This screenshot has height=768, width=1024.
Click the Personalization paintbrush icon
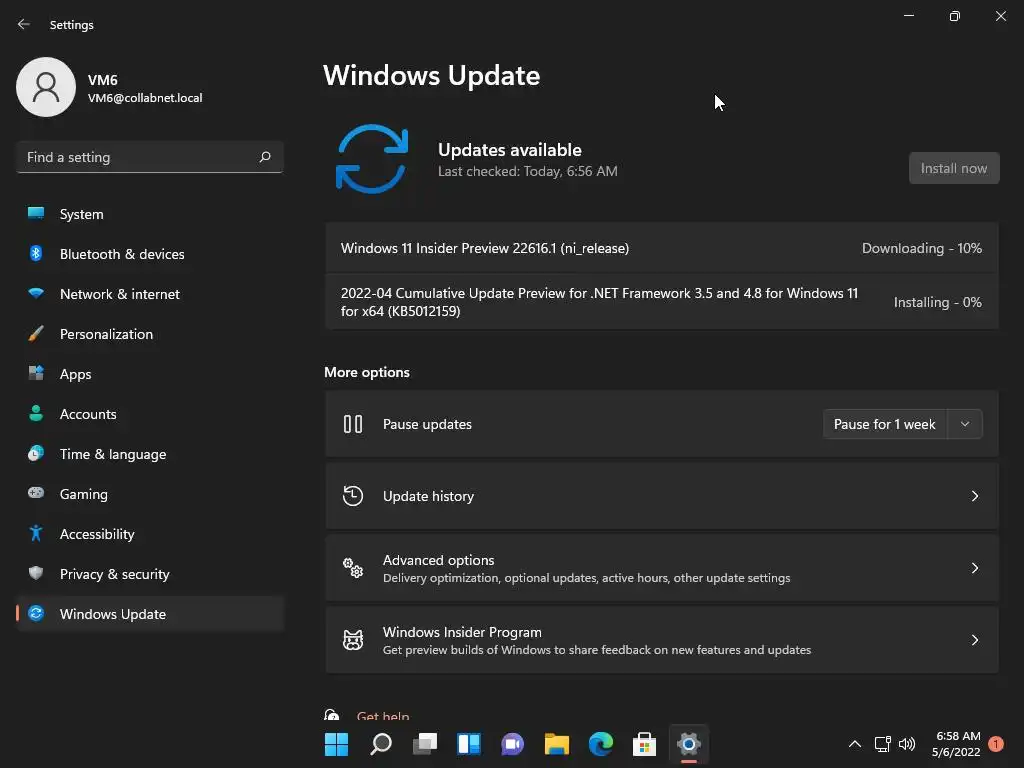36,334
